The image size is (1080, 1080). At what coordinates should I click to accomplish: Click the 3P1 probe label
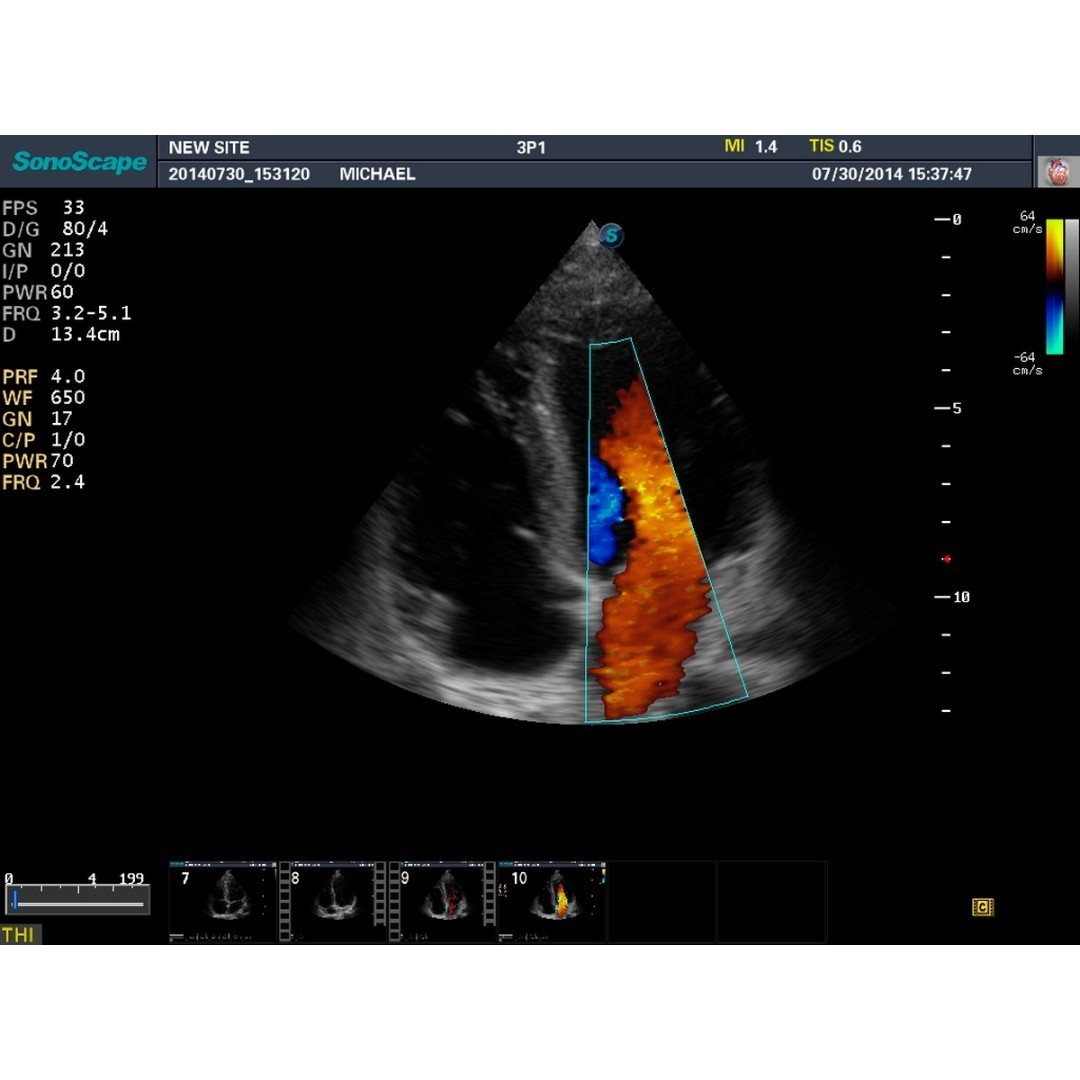pyautogui.click(x=531, y=147)
